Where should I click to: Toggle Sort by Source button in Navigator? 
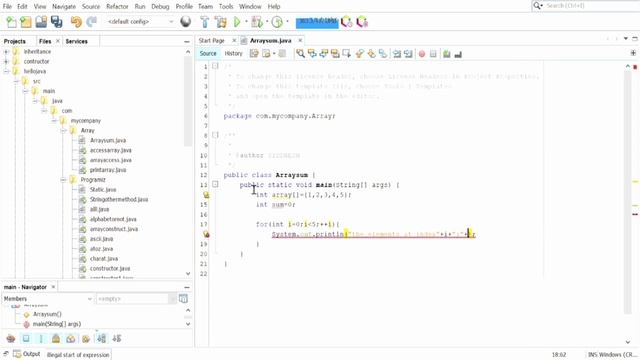click(x=117, y=338)
